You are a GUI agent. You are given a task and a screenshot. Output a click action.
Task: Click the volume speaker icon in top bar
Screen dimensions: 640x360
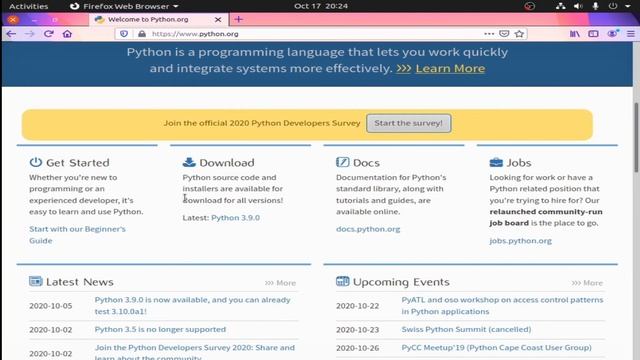[578, 6]
